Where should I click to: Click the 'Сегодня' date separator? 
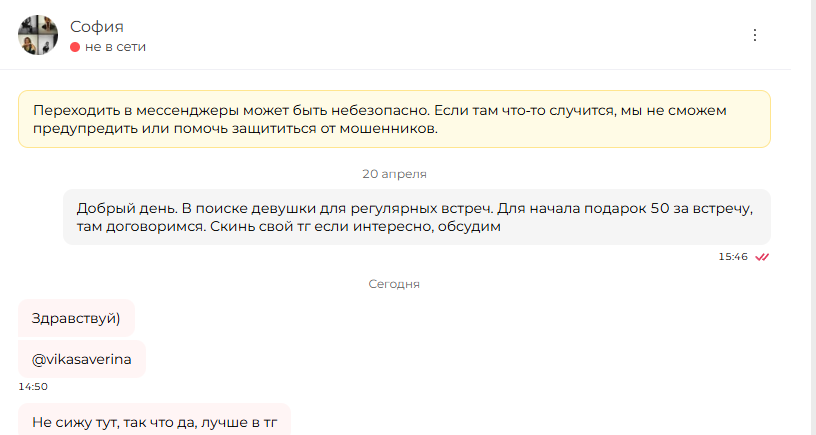point(394,284)
